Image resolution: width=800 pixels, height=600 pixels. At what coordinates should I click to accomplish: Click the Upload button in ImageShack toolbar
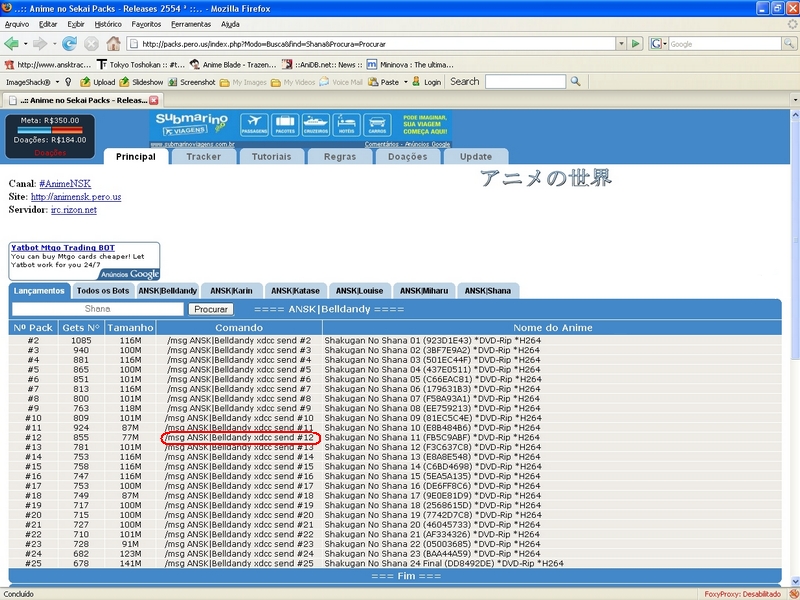[x=97, y=82]
